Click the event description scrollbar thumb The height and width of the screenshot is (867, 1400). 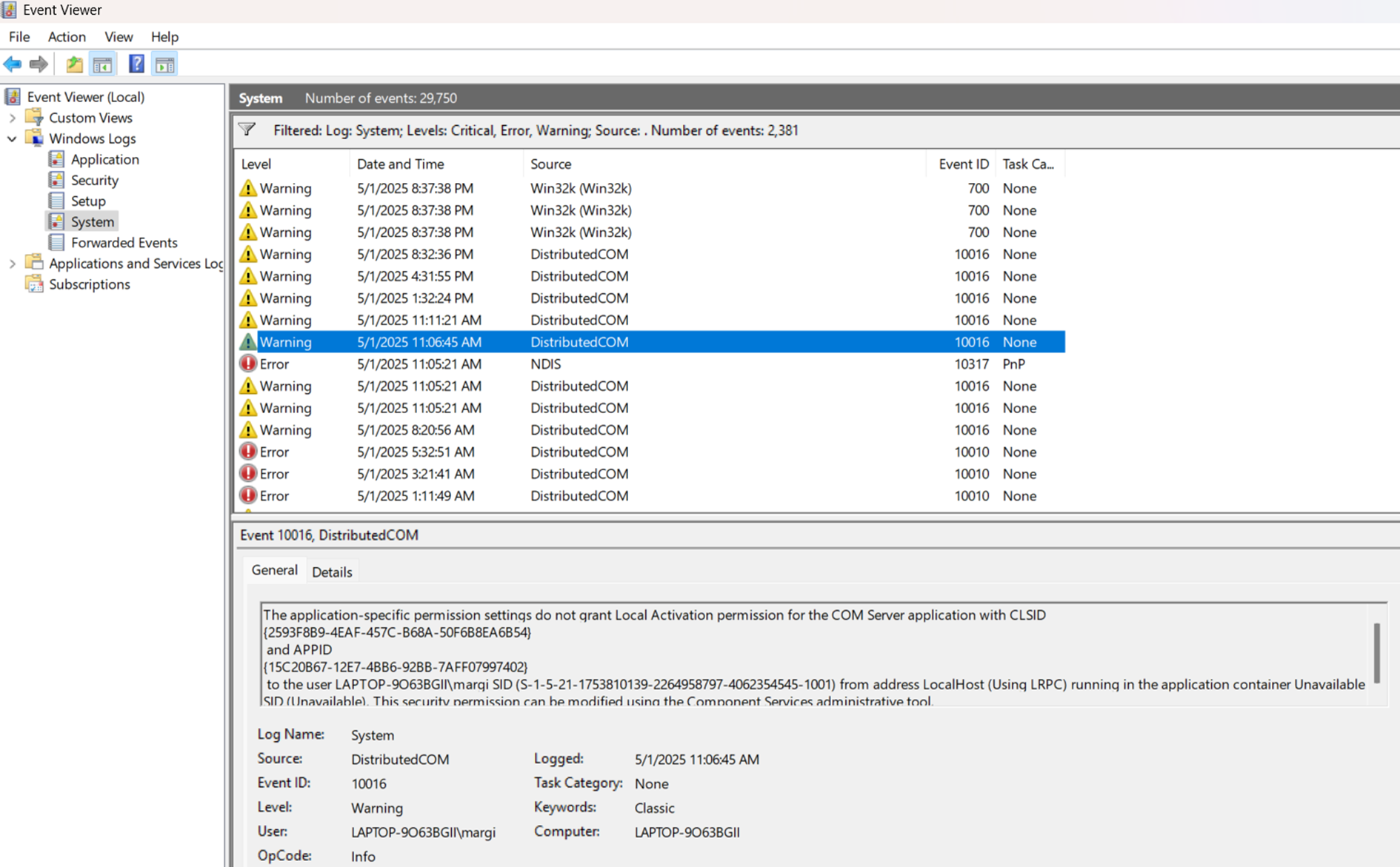(1376, 653)
